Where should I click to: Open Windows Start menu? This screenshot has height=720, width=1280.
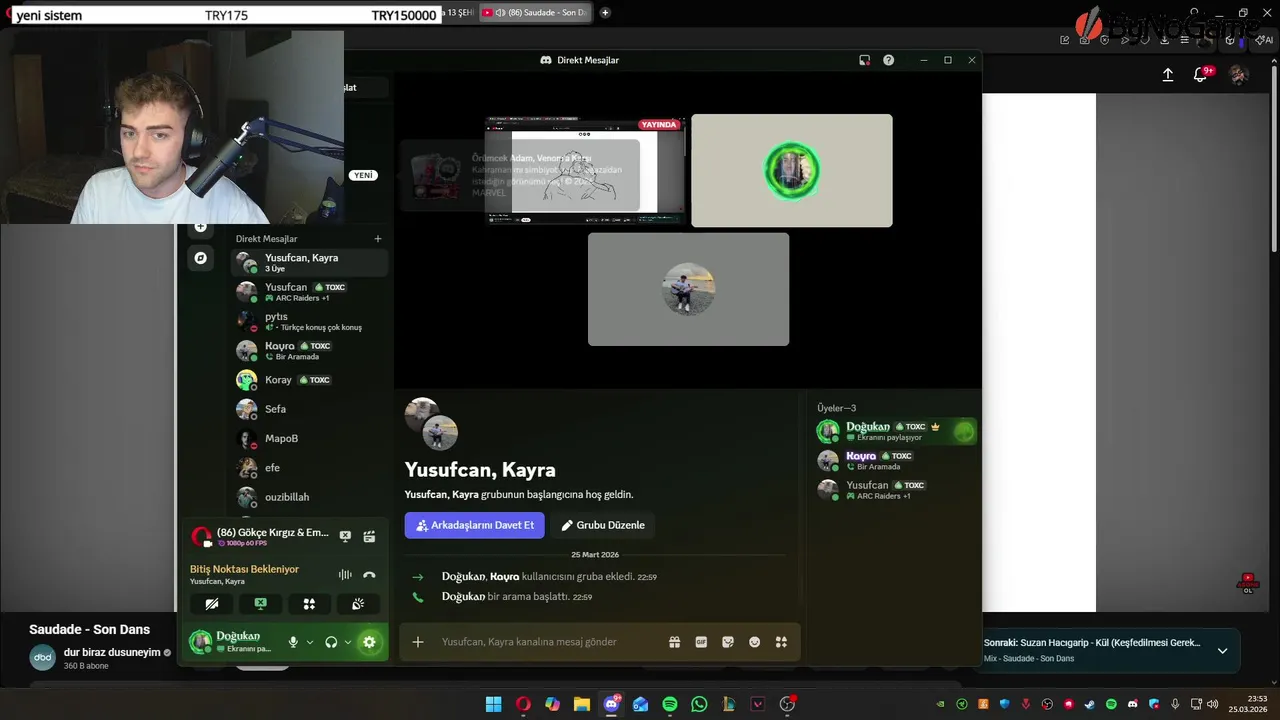pyautogui.click(x=493, y=704)
